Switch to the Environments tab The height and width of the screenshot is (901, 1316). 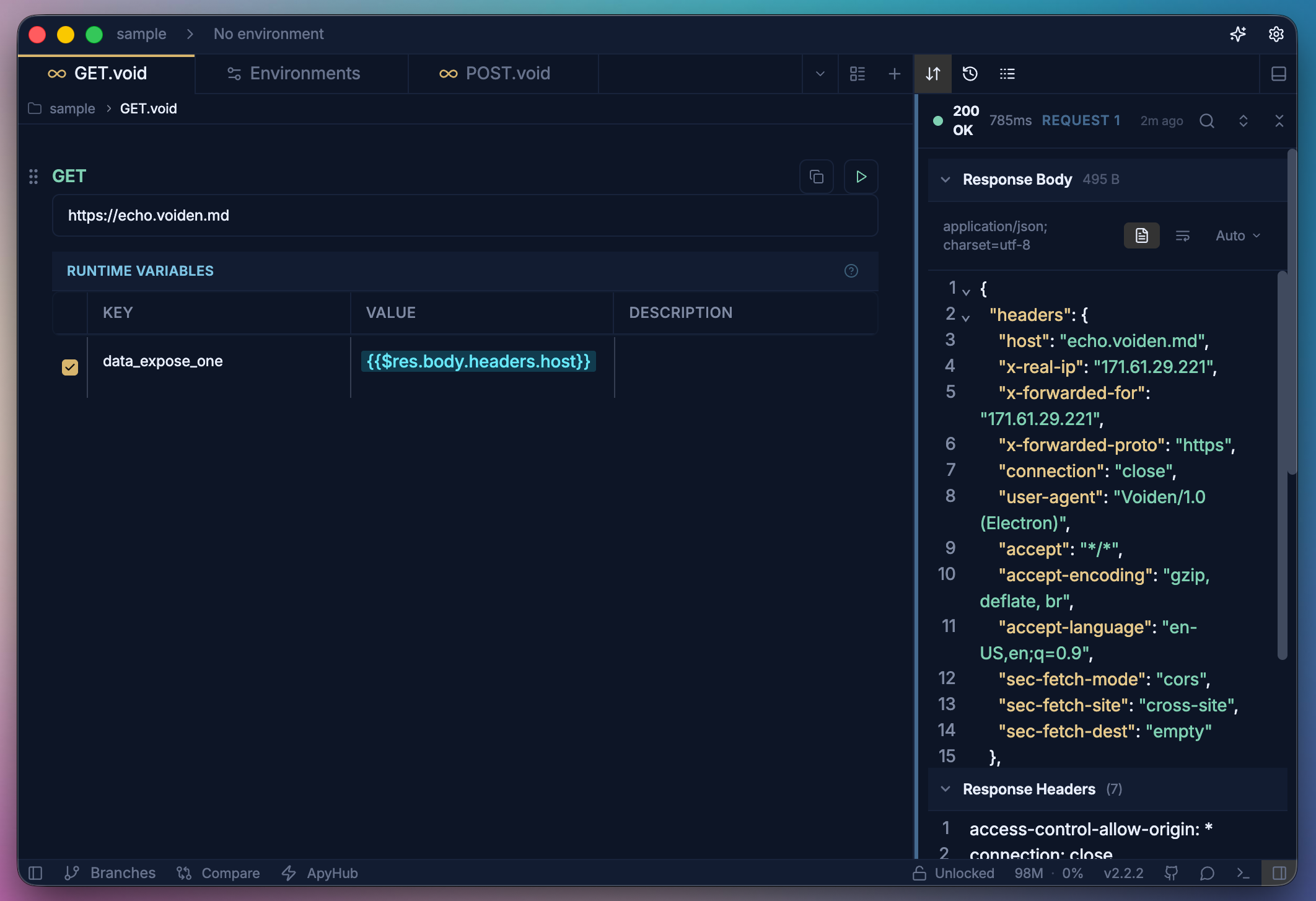pos(302,74)
